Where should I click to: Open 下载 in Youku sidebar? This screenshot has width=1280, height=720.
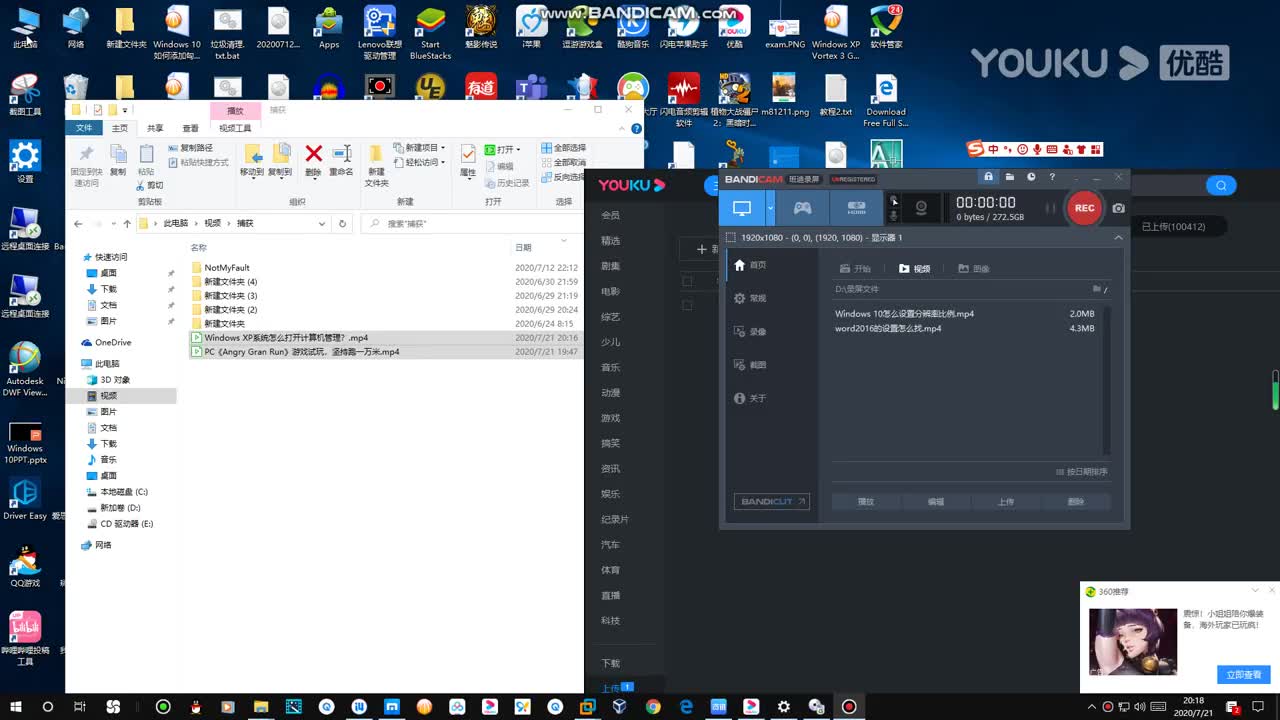coord(610,663)
